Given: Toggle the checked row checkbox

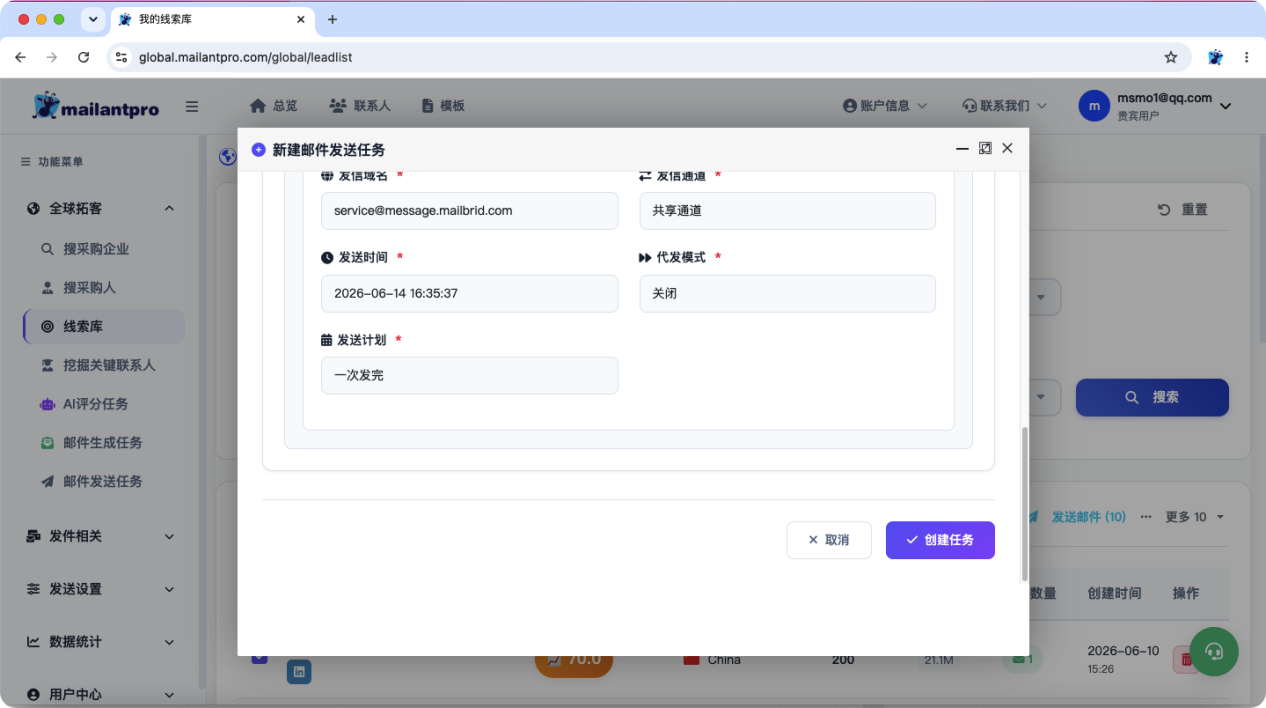Looking at the screenshot, I should [259, 658].
